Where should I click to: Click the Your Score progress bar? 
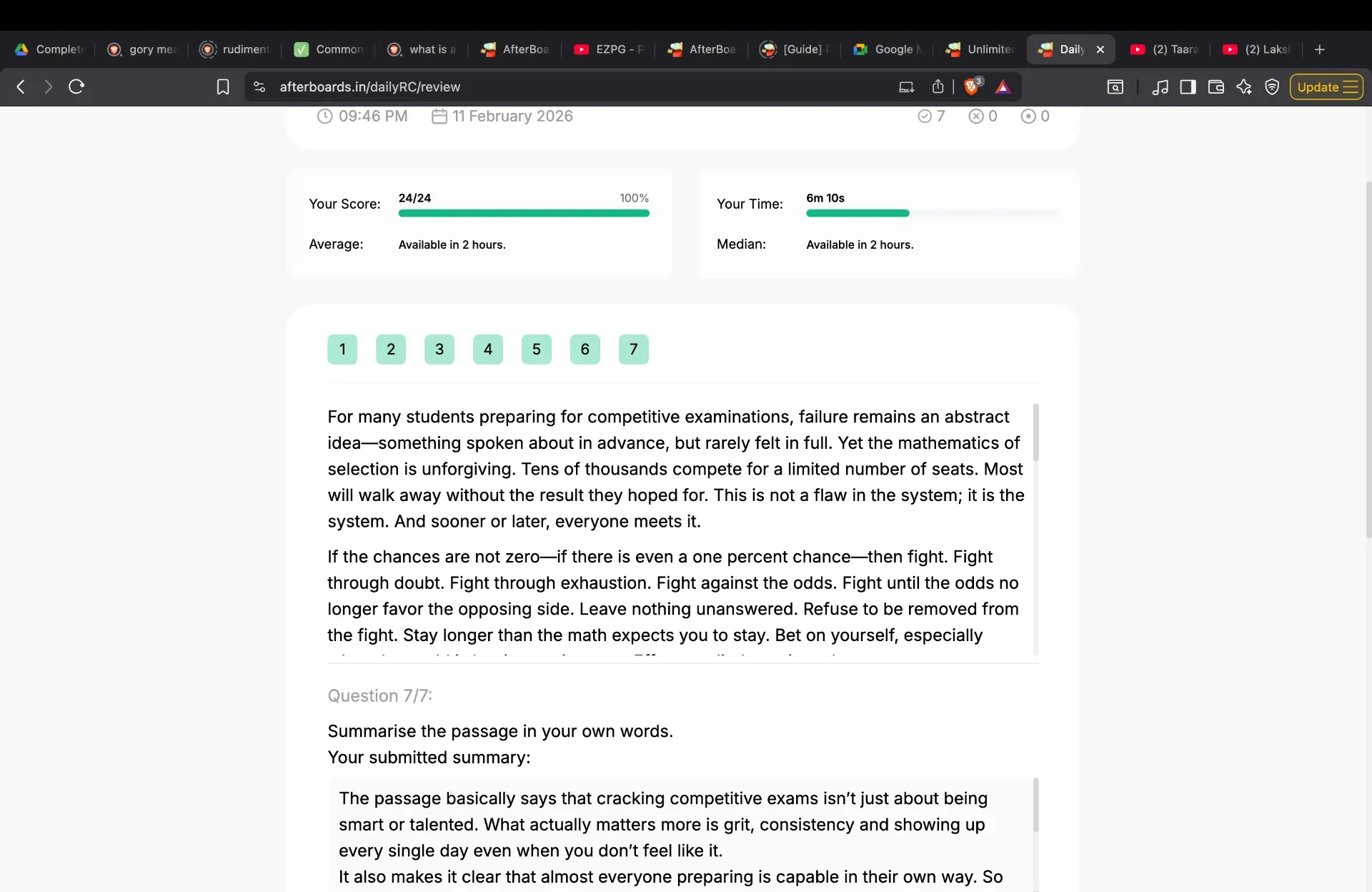point(524,213)
